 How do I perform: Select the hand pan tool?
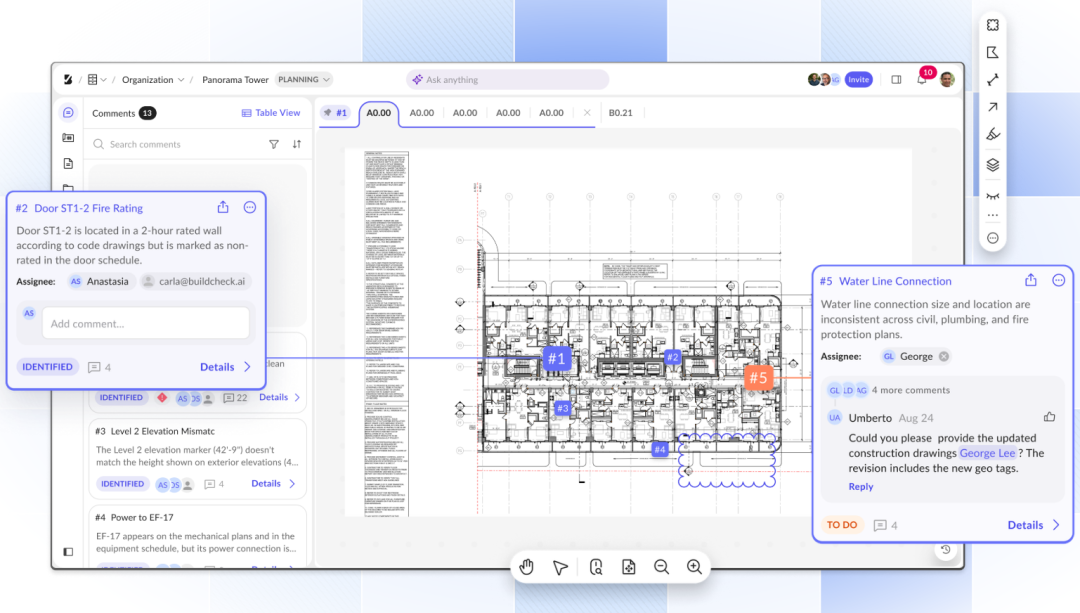point(527,567)
